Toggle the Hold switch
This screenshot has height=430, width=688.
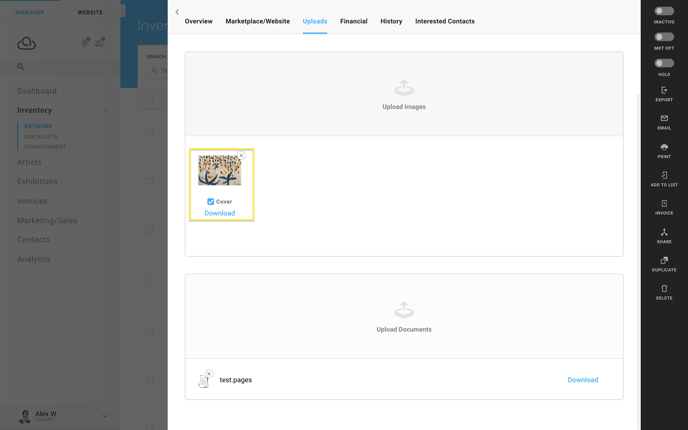pos(664,63)
